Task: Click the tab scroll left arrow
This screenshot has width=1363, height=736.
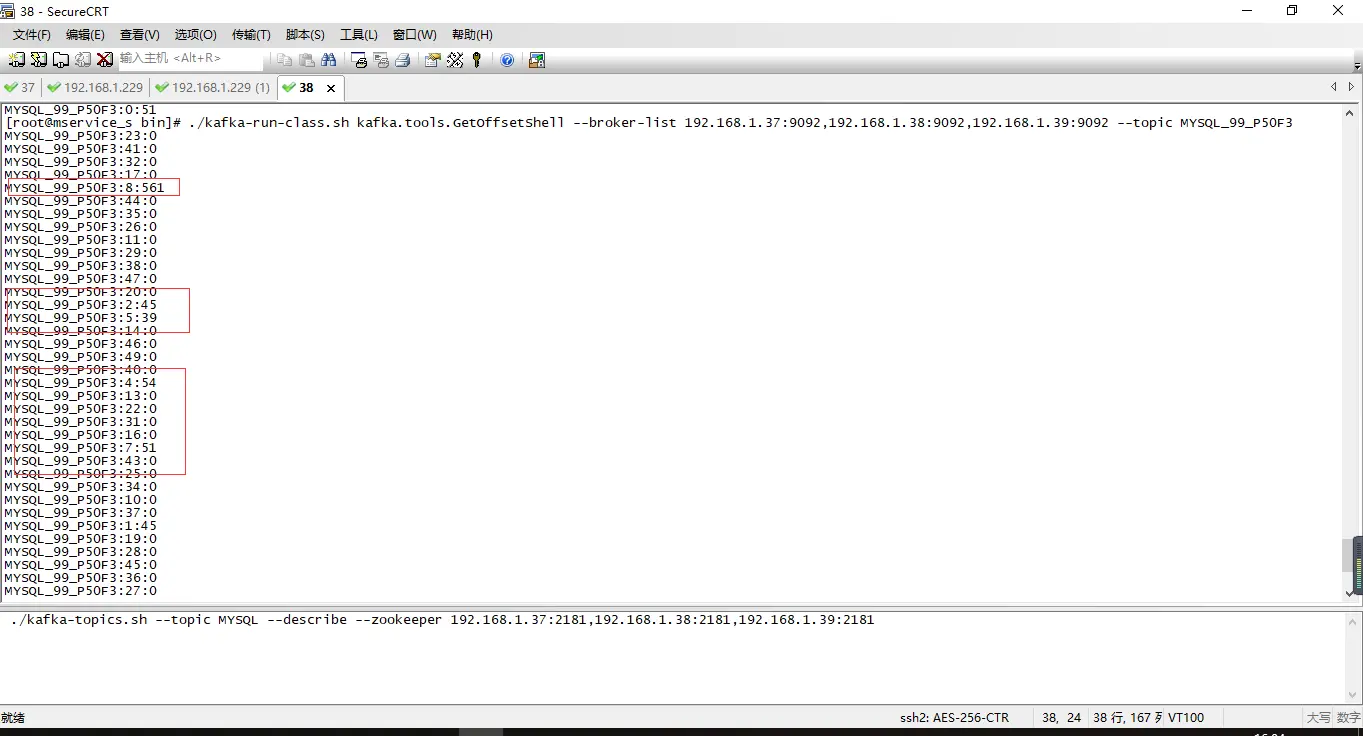Action: (1333, 88)
